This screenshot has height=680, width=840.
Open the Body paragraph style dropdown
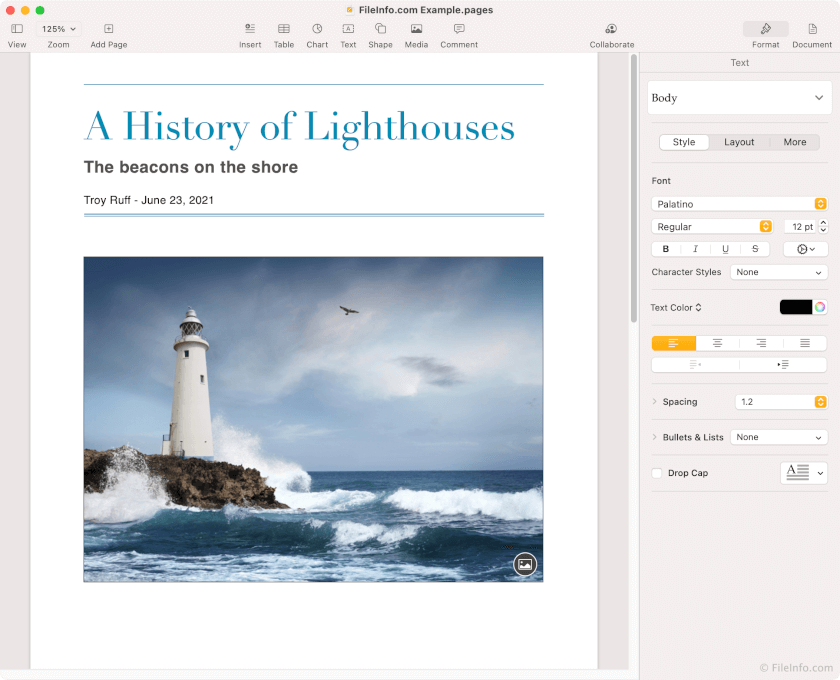pos(739,98)
